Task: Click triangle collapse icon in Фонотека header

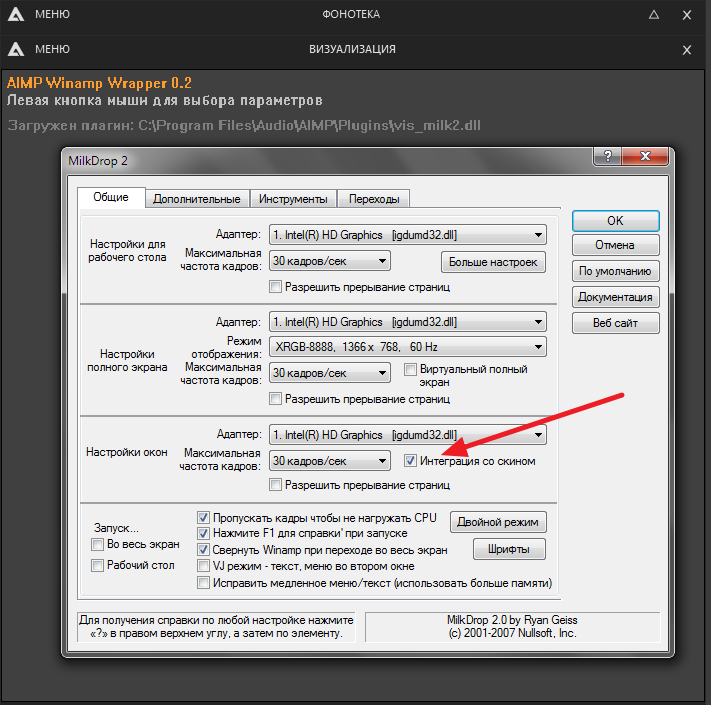Action: 654,15
